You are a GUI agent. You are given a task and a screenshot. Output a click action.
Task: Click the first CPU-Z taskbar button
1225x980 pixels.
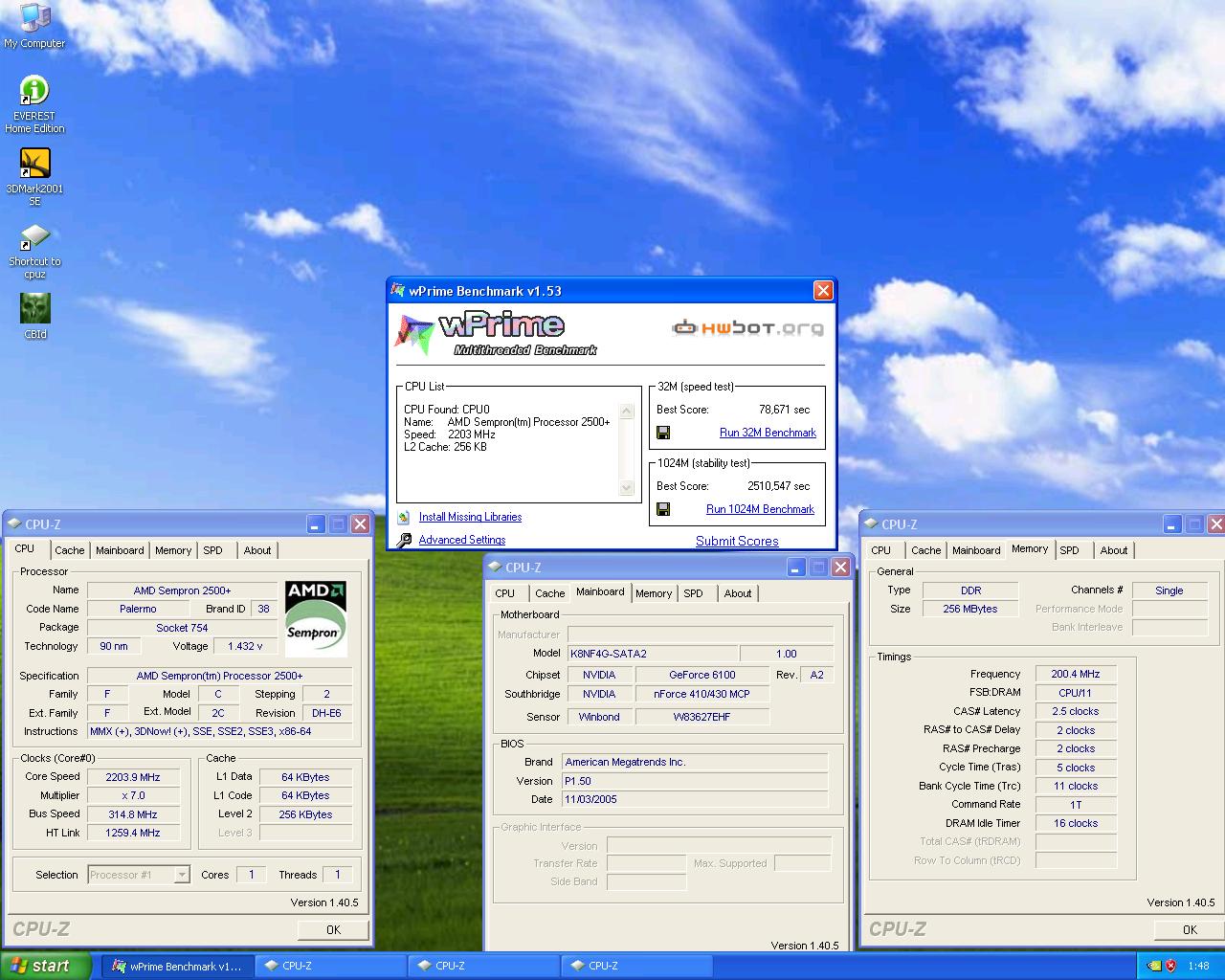(331, 966)
